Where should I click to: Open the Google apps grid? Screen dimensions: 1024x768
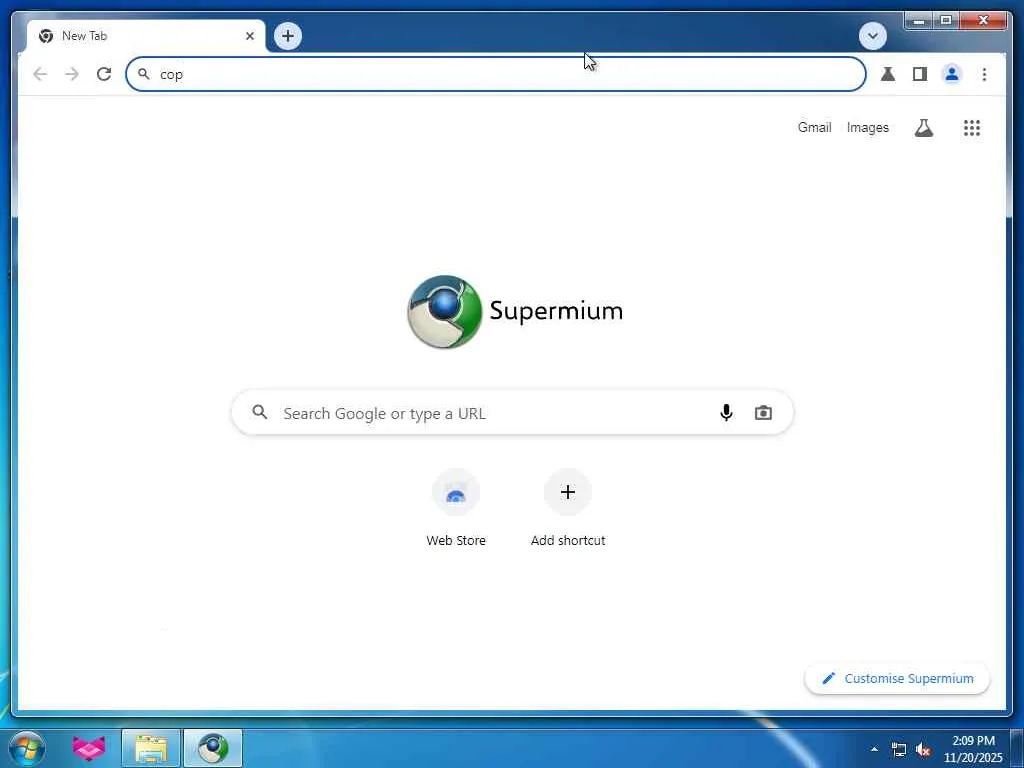pos(972,127)
